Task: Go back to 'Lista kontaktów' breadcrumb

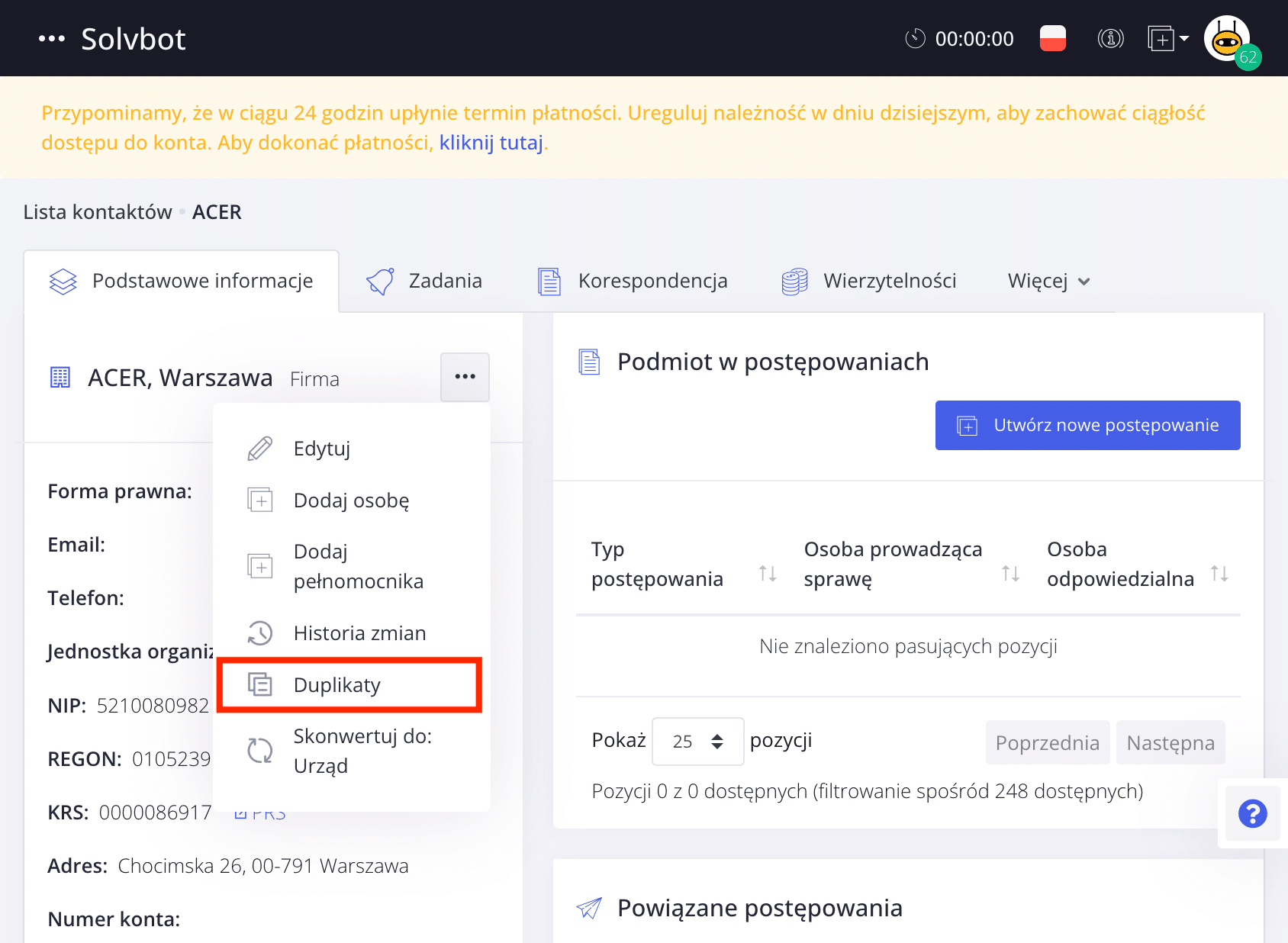Action: 98,212
